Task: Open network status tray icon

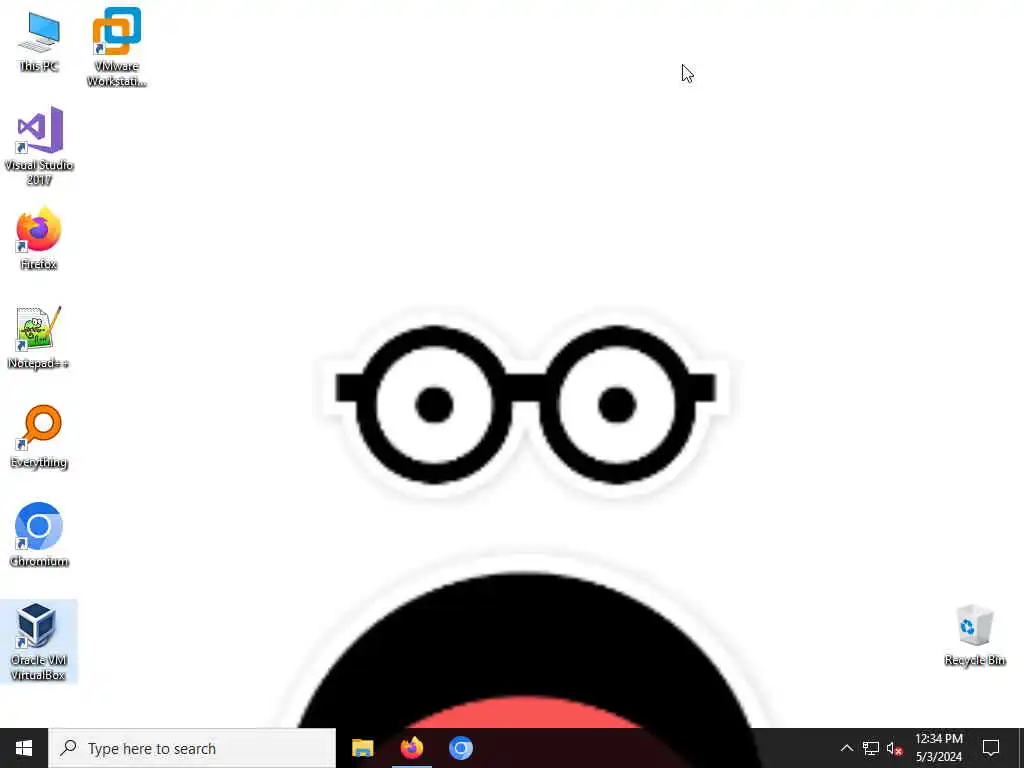Action: coord(871,748)
